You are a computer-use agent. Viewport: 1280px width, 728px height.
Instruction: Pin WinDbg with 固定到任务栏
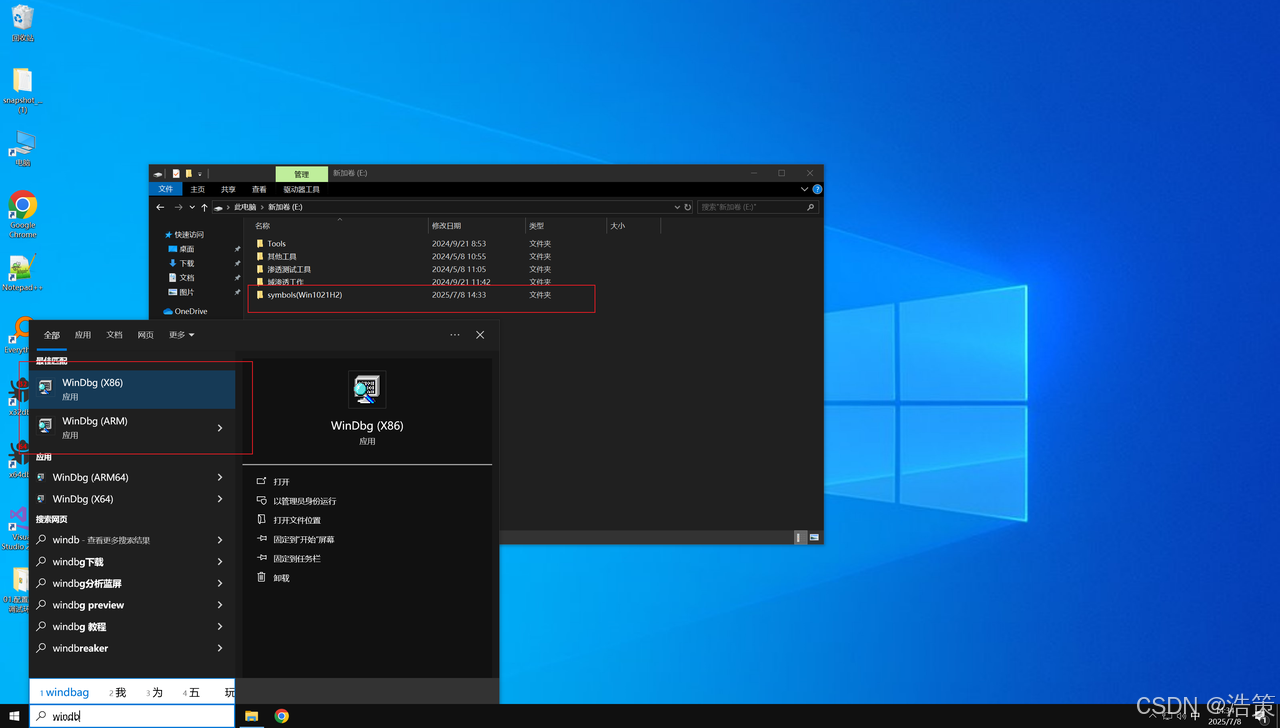click(x=296, y=558)
